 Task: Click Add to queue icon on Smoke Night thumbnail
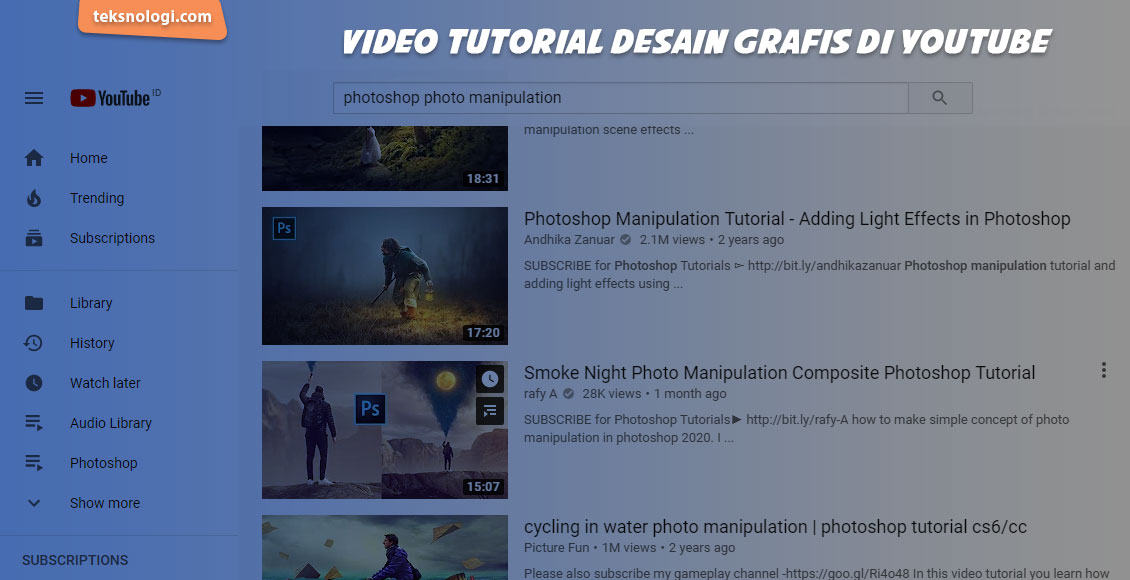(489, 410)
